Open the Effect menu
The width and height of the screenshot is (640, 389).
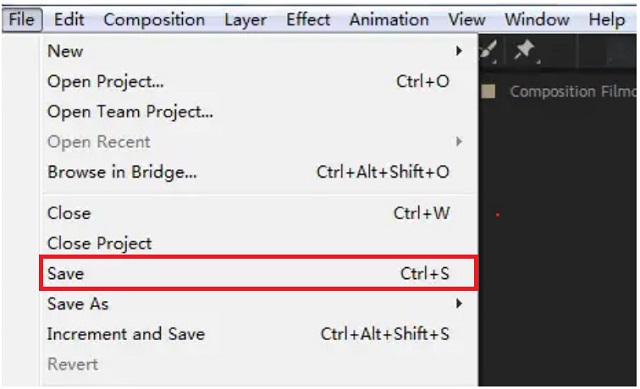pos(308,20)
